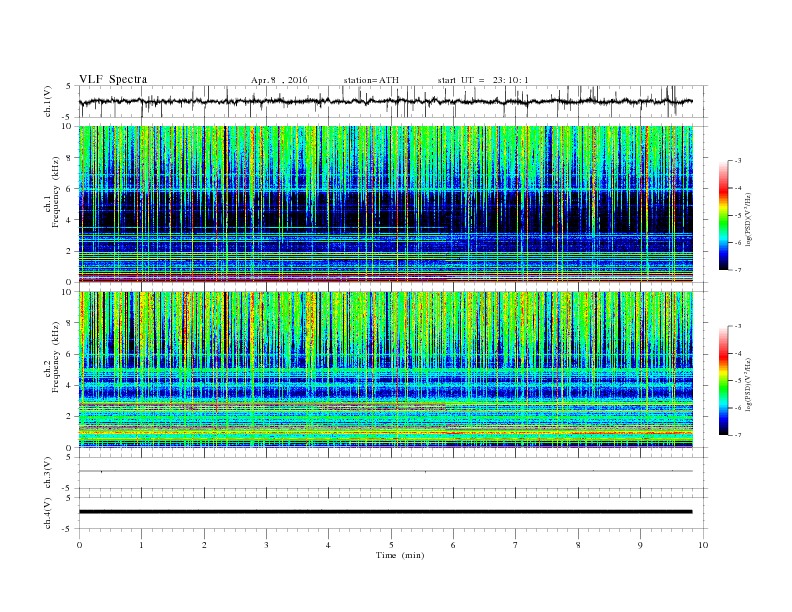This screenshot has width=792, height=612.
Task: Click the "0" tick on the time axis
Action: tap(79, 545)
